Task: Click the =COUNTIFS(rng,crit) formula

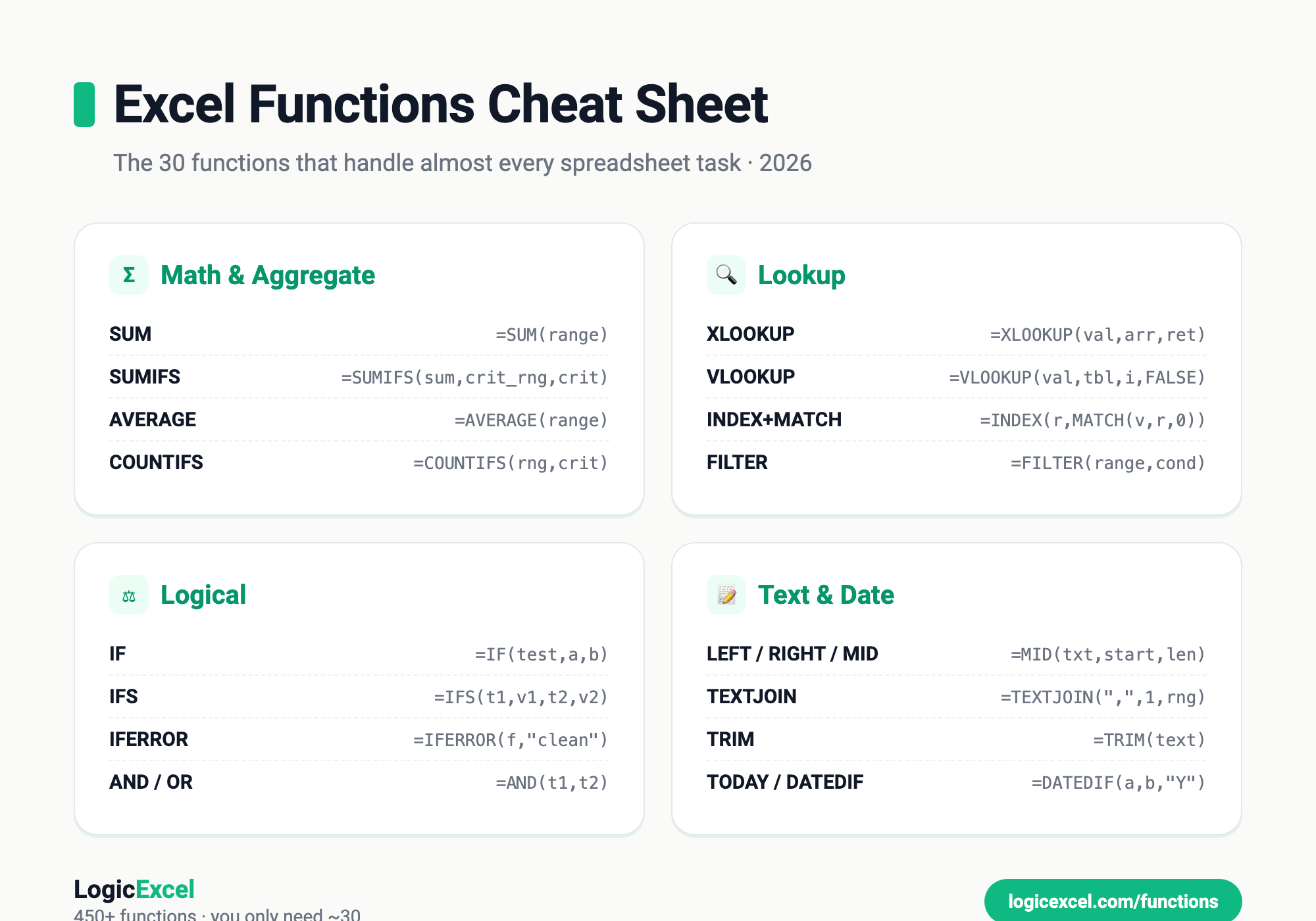Action: coord(511,463)
